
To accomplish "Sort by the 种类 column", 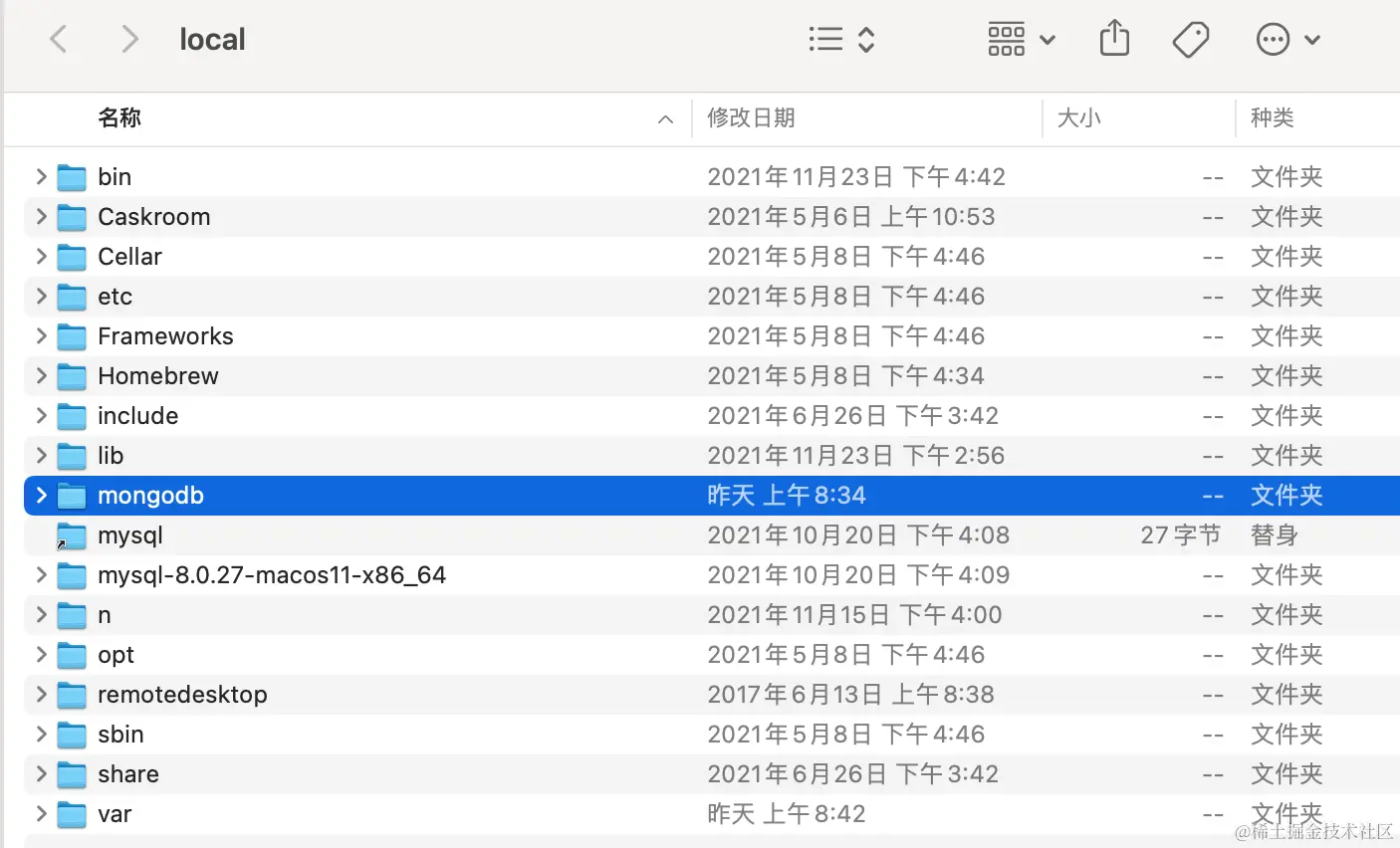I will click(1273, 118).
